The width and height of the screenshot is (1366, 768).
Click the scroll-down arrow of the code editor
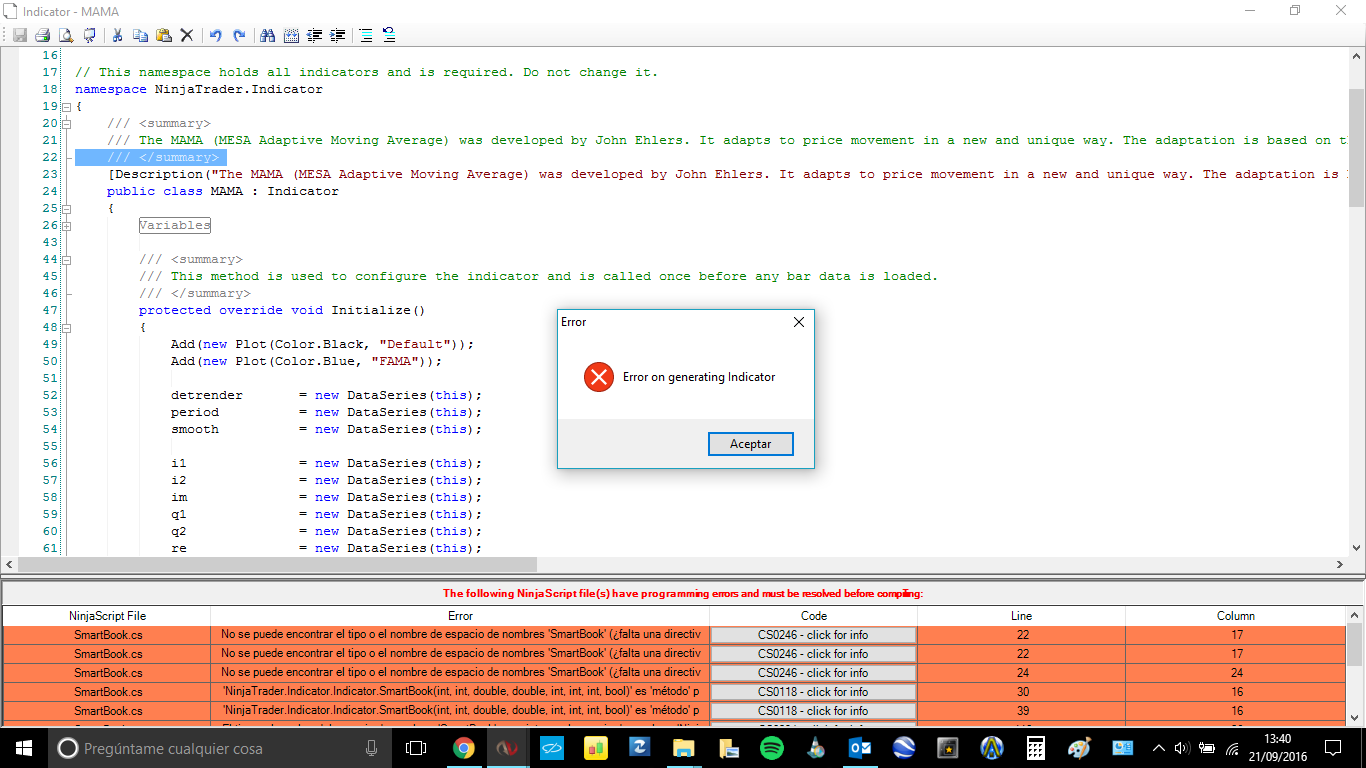point(1357,548)
